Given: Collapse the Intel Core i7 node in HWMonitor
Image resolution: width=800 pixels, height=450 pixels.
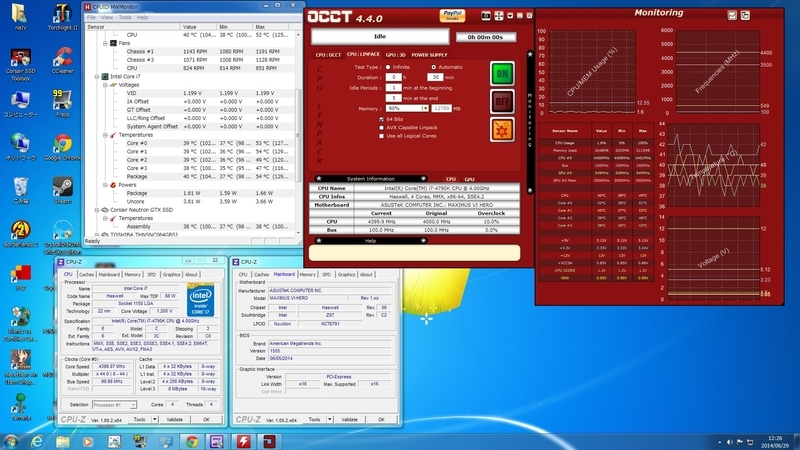Looking at the screenshot, I should tap(97, 77).
